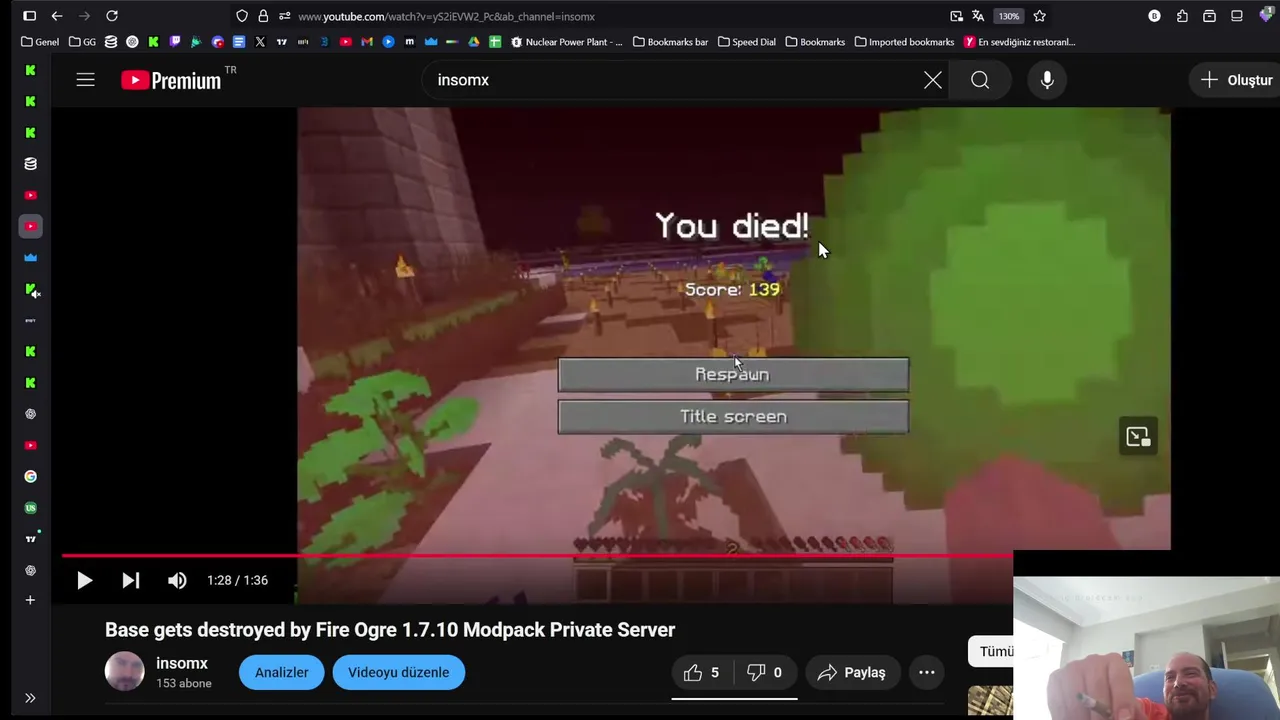Screen dimensions: 1280x720
Task: Run search with magnifier icon
Action: point(980,80)
